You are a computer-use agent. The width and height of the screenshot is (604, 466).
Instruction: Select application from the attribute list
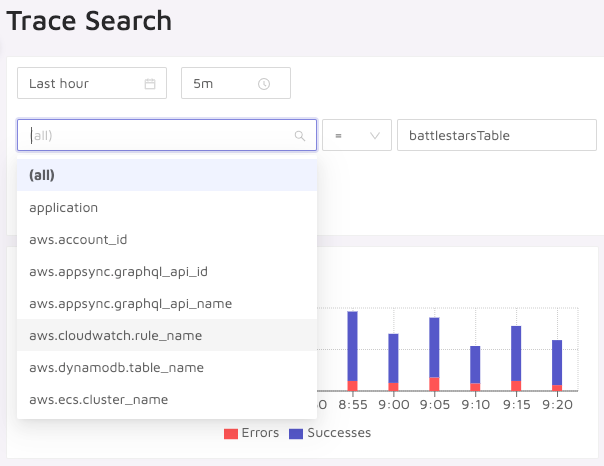[64, 207]
